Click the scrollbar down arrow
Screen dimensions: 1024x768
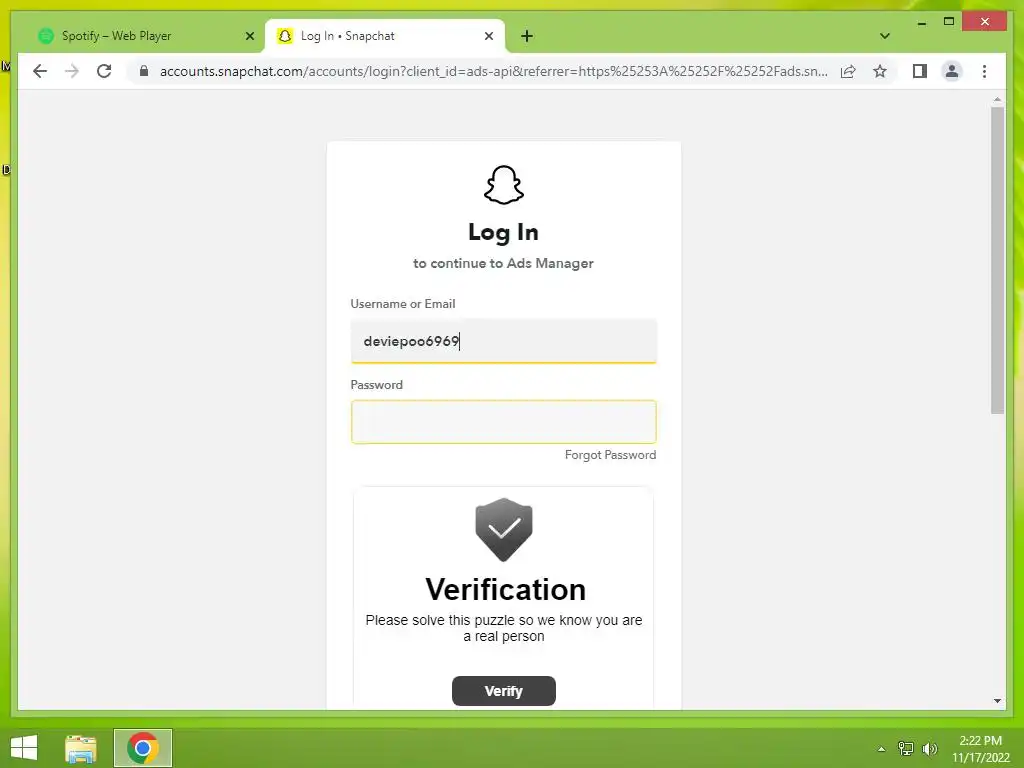(x=997, y=701)
